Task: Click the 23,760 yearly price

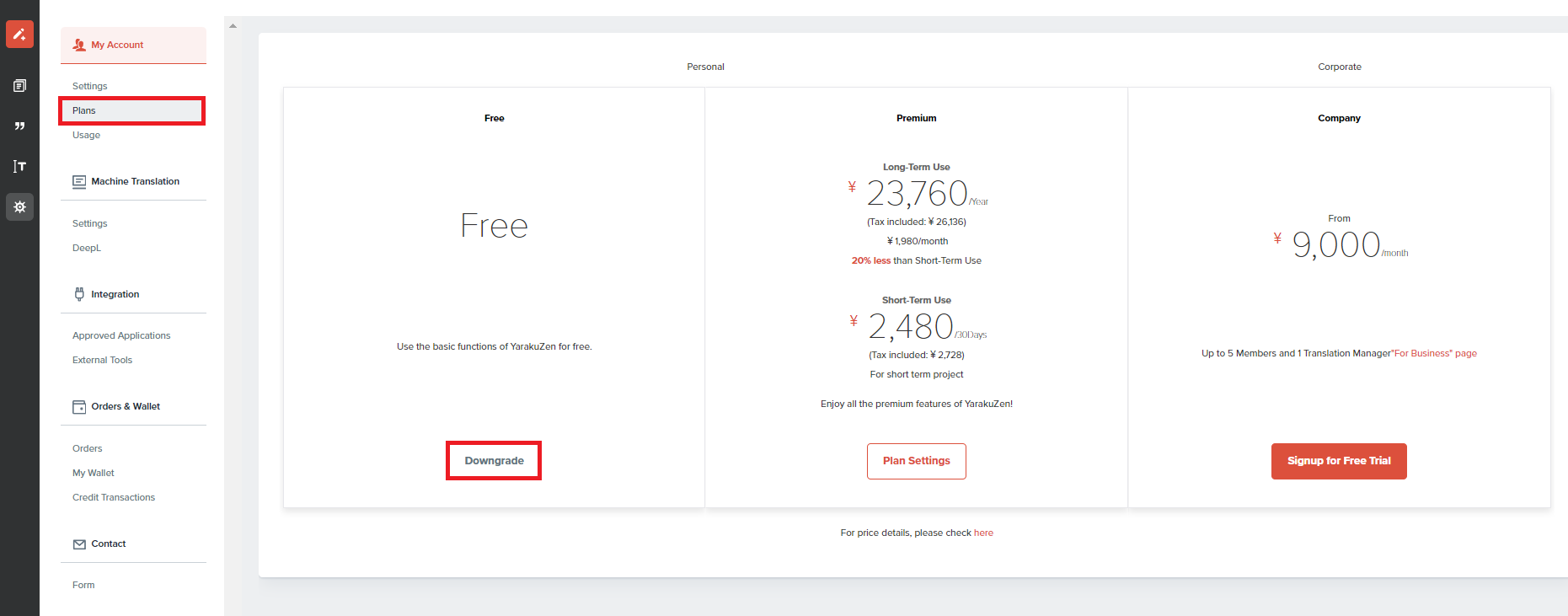Action: click(917, 194)
